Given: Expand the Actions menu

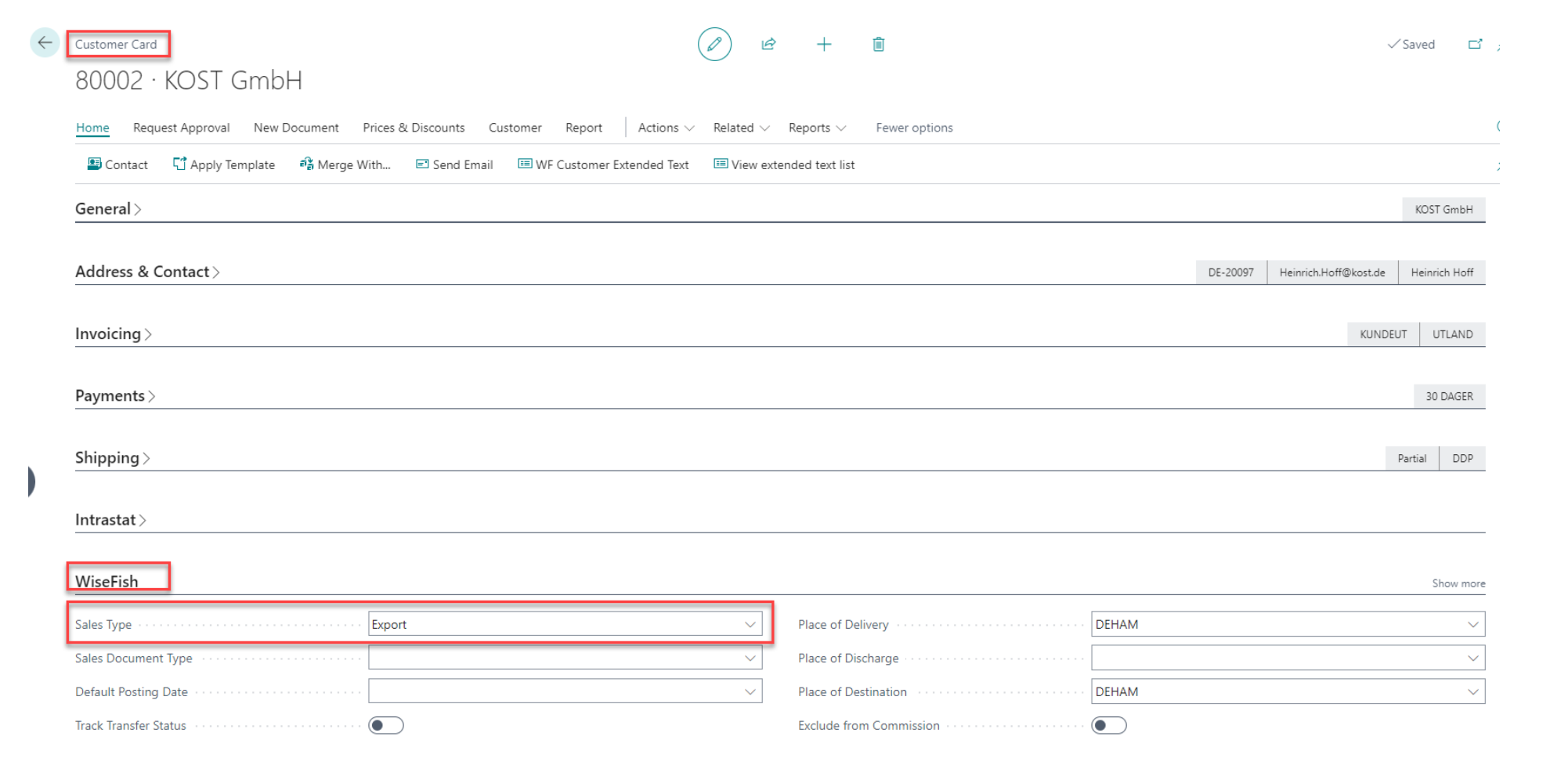Looking at the screenshot, I should pyautogui.click(x=666, y=128).
